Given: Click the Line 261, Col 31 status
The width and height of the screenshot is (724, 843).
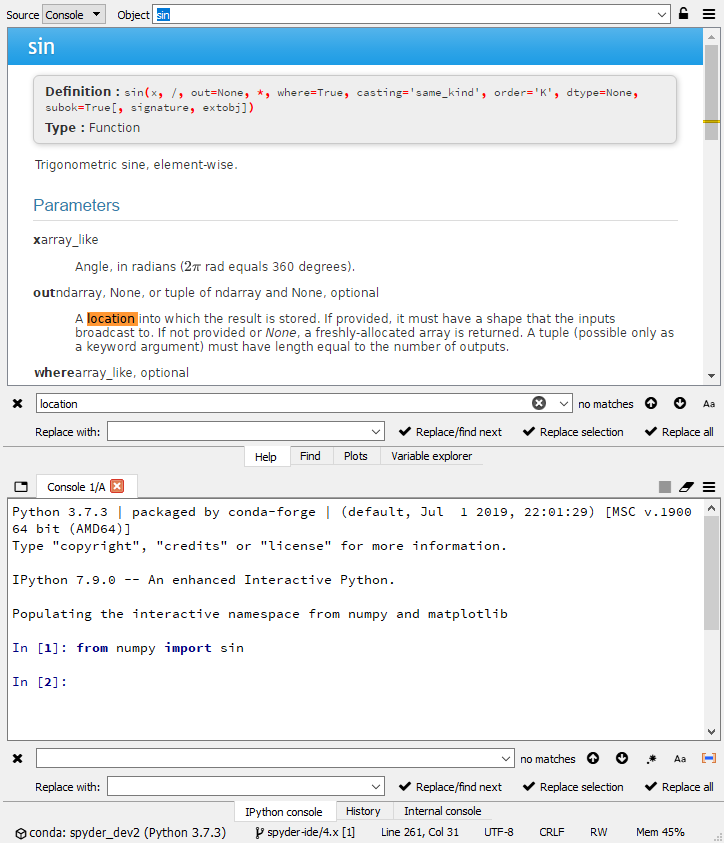Looking at the screenshot, I should pyautogui.click(x=420, y=832).
